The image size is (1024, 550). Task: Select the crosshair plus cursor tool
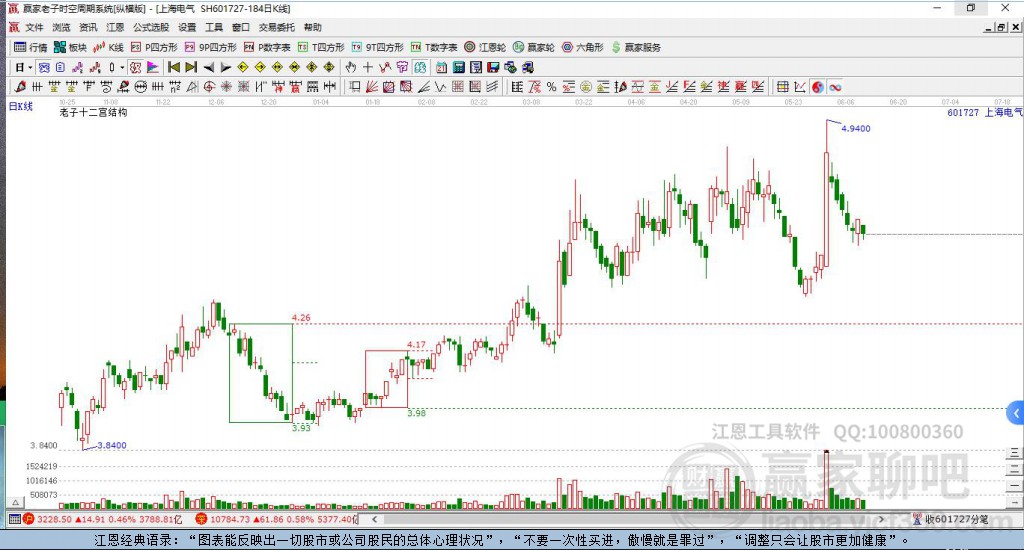tap(368, 67)
